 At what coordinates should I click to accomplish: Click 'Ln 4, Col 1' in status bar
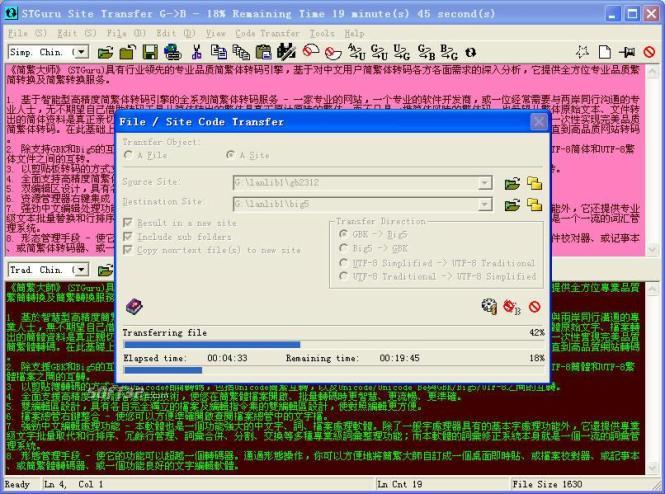point(73,484)
